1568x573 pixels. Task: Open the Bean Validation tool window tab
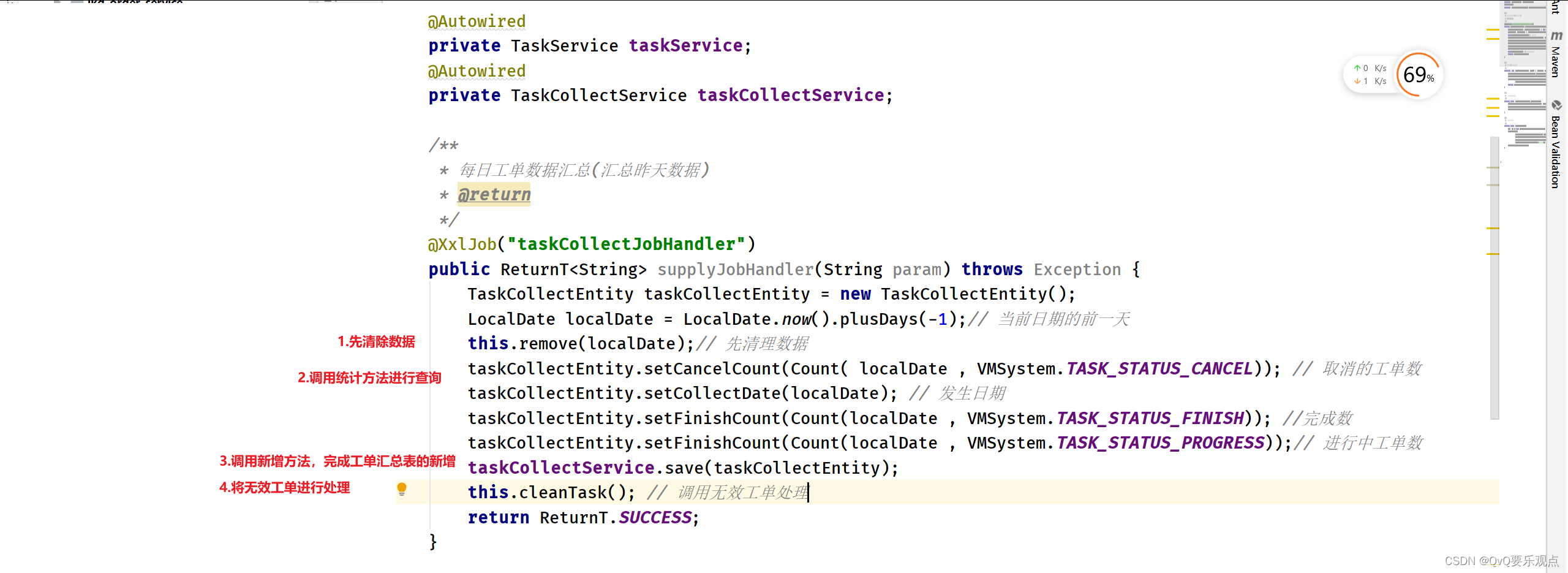coord(1556,145)
